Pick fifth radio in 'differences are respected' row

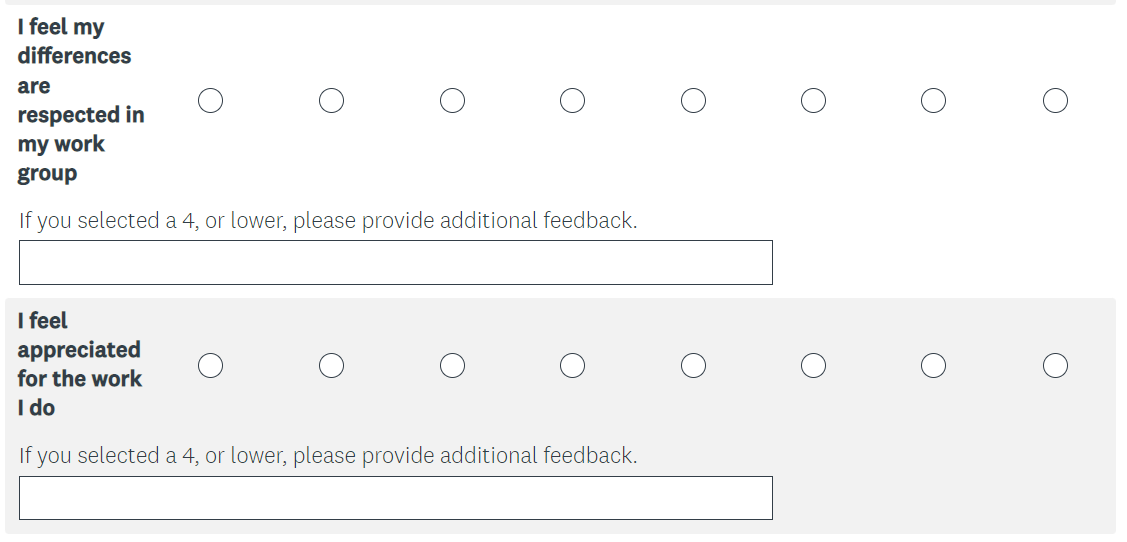(x=693, y=101)
